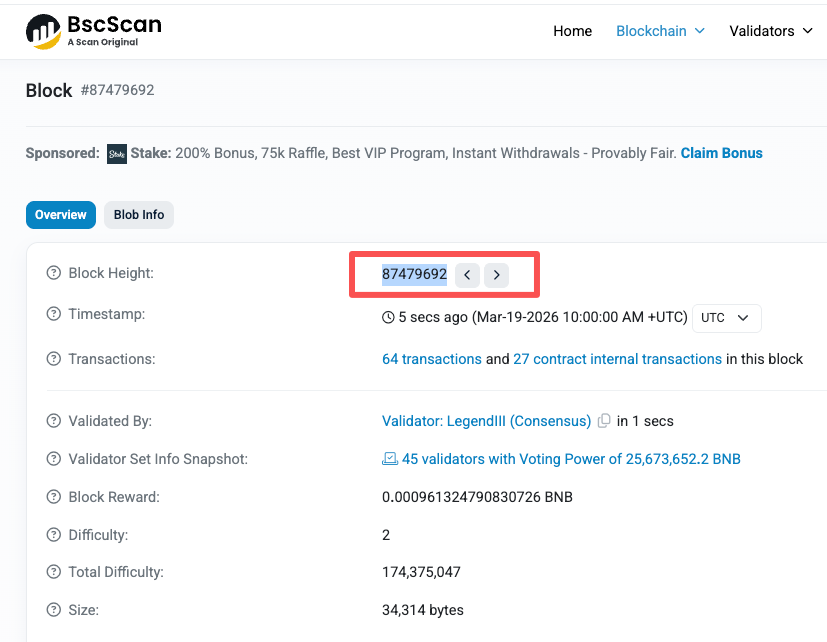Image resolution: width=827 pixels, height=642 pixels.
Task: Click the Stake sponsor logo icon
Action: click(x=117, y=154)
